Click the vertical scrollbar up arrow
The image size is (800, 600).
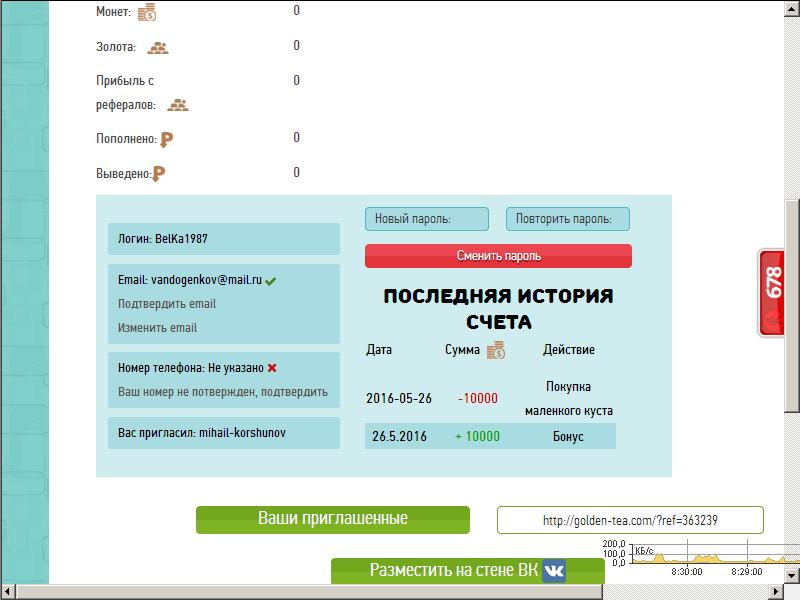point(792,9)
